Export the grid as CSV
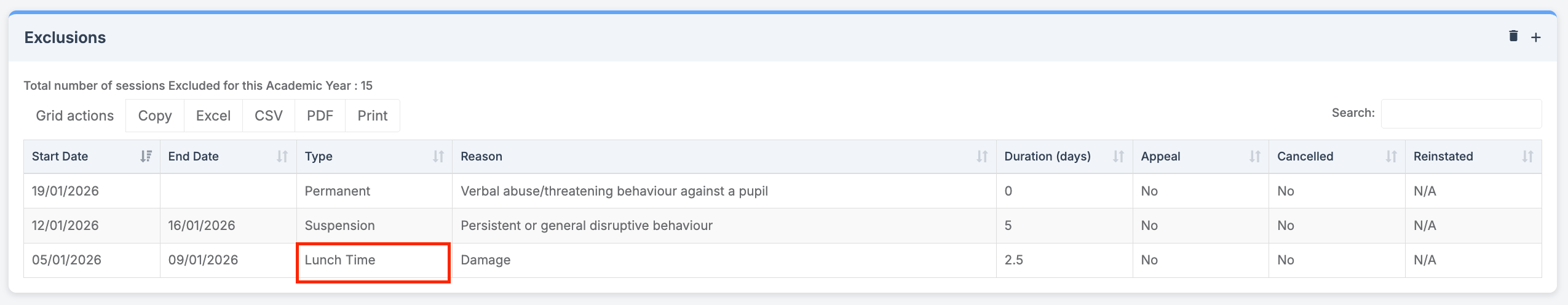Screen dimensions: 1568x305 tap(269, 116)
